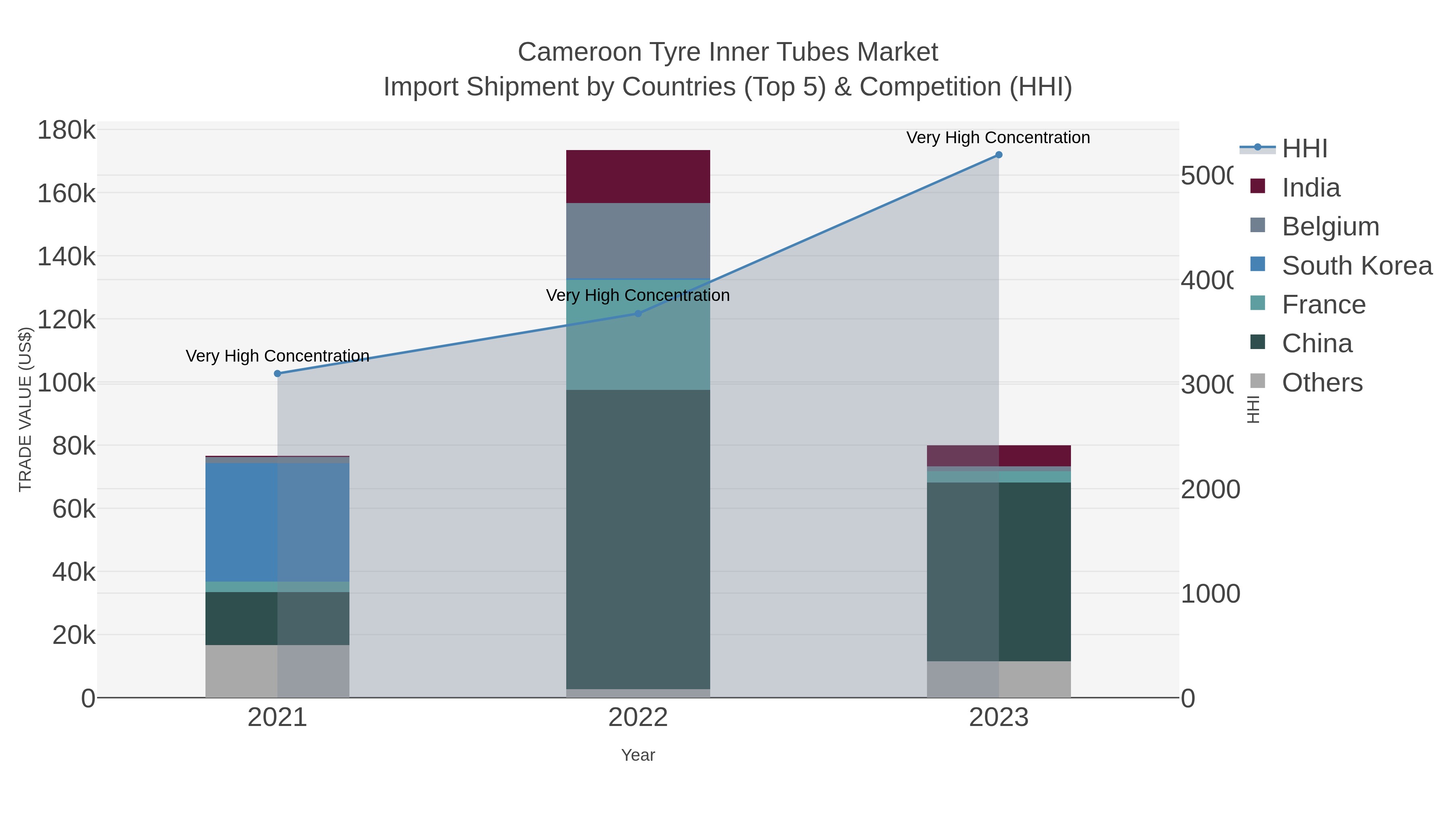The image size is (1456, 819).
Task: Click the chart title 'Cameroon Tyre Inner Tubes Market'
Action: coord(728,52)
